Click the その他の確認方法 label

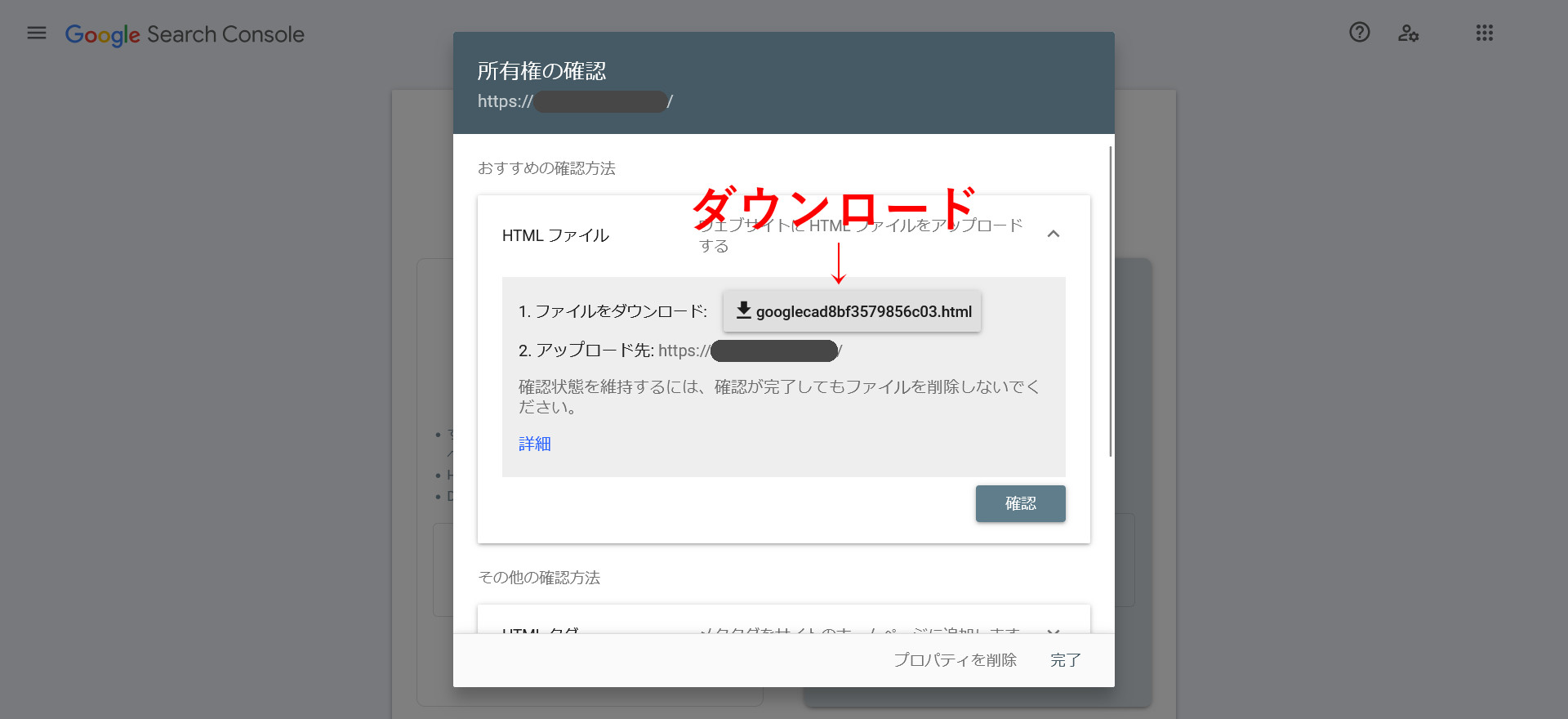pos(539,578)
